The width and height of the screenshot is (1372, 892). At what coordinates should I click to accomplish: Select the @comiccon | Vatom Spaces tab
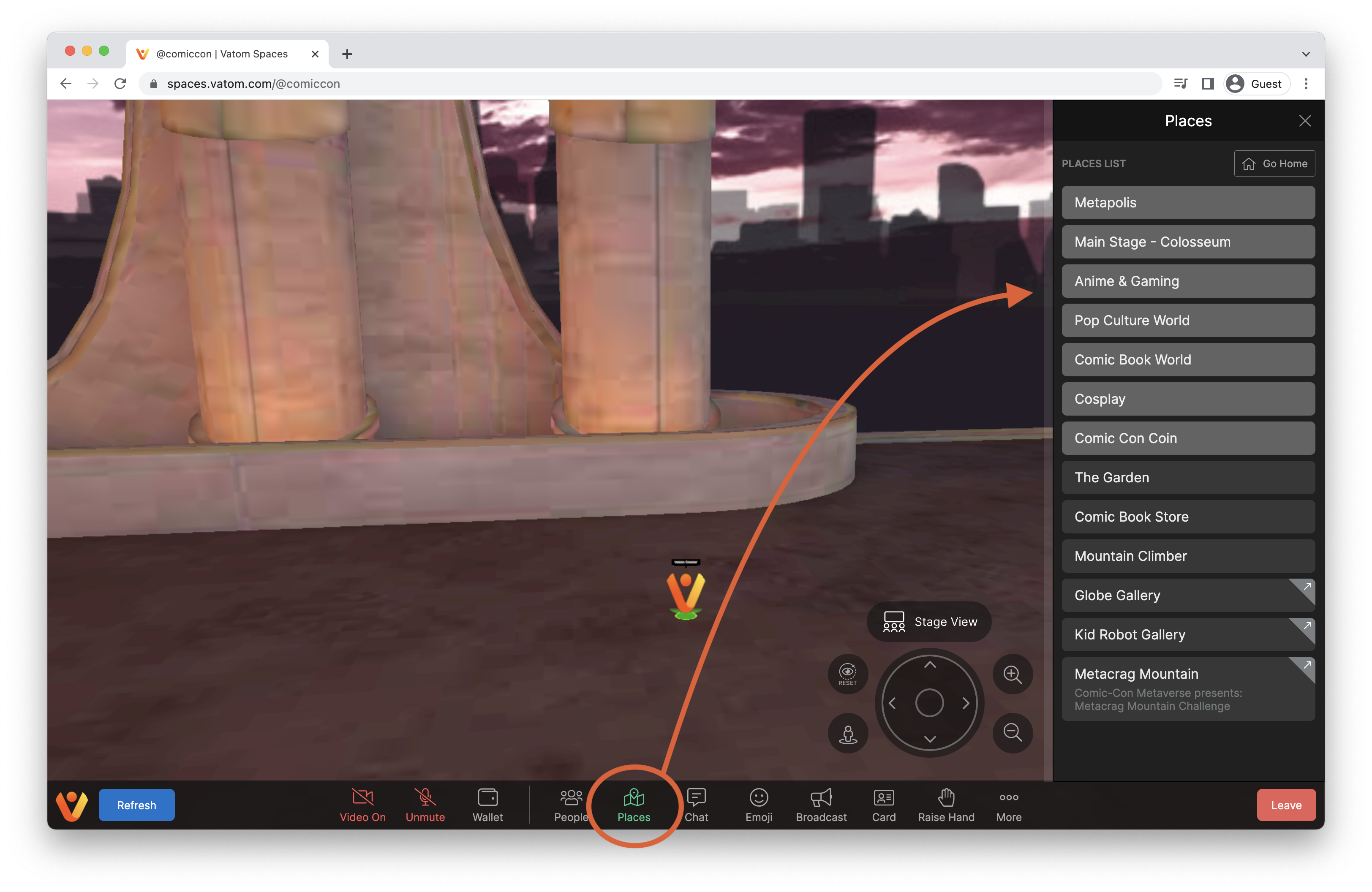tap(227, 54)
